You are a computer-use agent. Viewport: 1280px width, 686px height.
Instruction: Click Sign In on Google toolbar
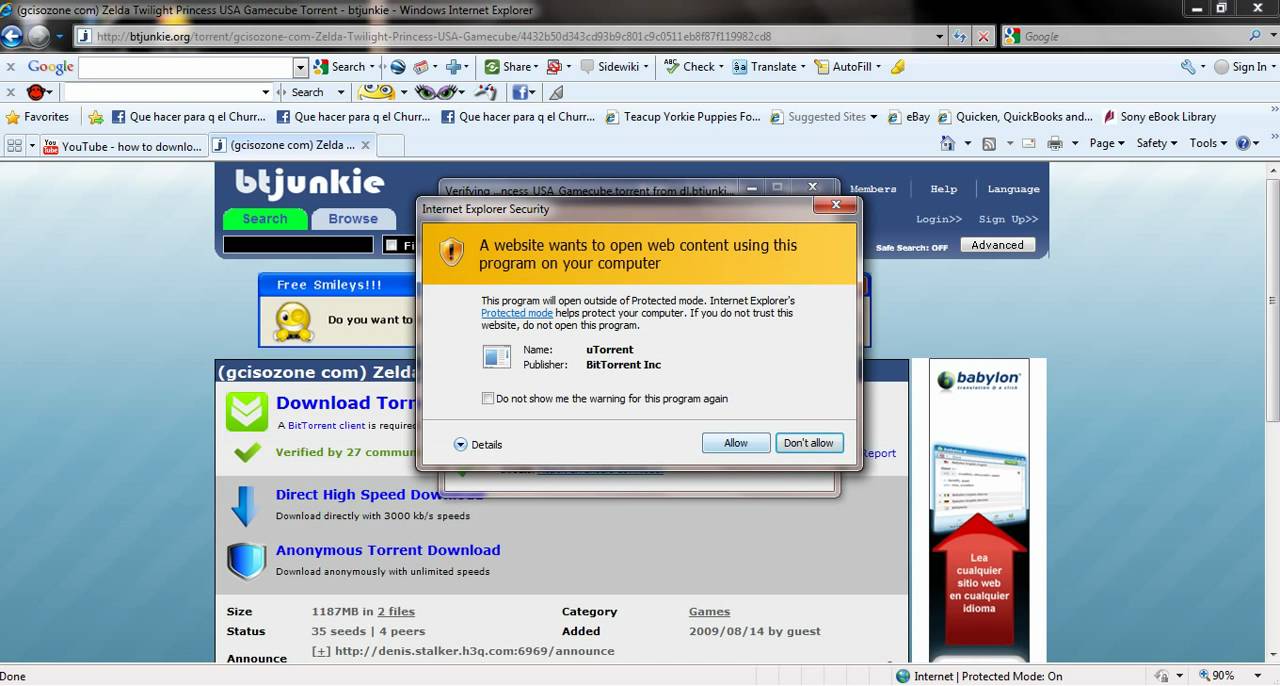coord(1241,67)
